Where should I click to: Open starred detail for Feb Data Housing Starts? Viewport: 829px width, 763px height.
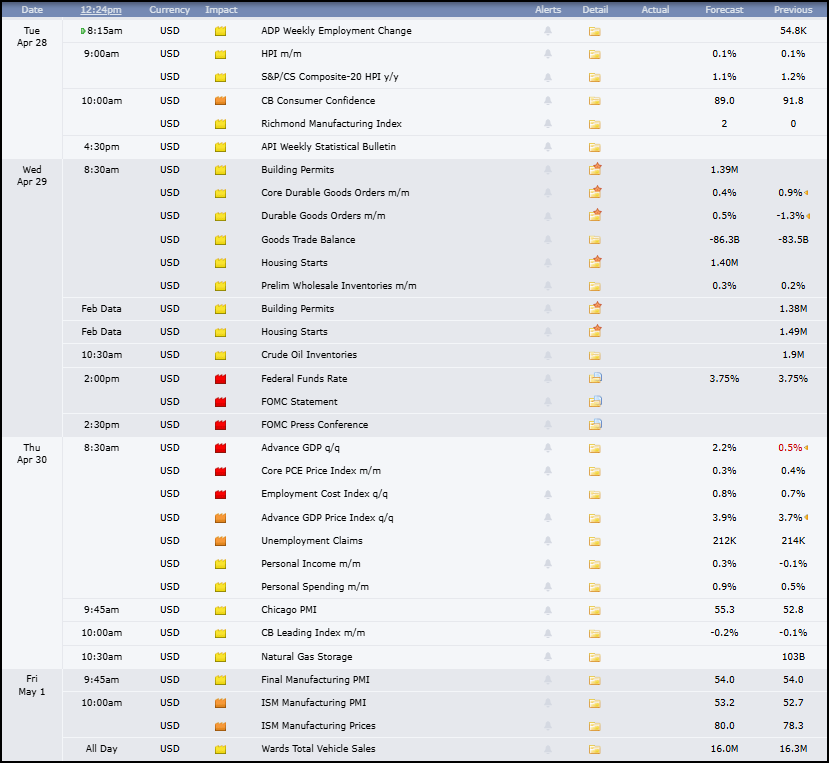(x=595, y=330)
